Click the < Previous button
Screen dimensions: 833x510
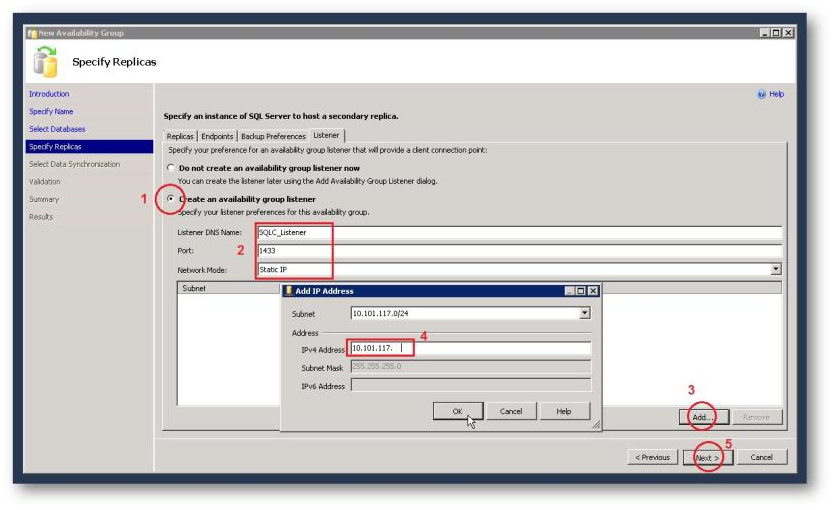point(652,457)
